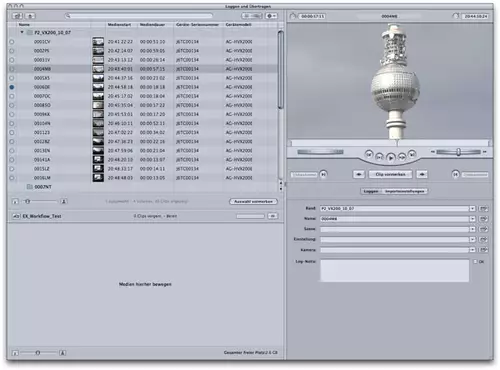This screenshot has width=500, height=370.
Task: Adjust the jog/shuttle slider in preview
Action: pos(458,152)
